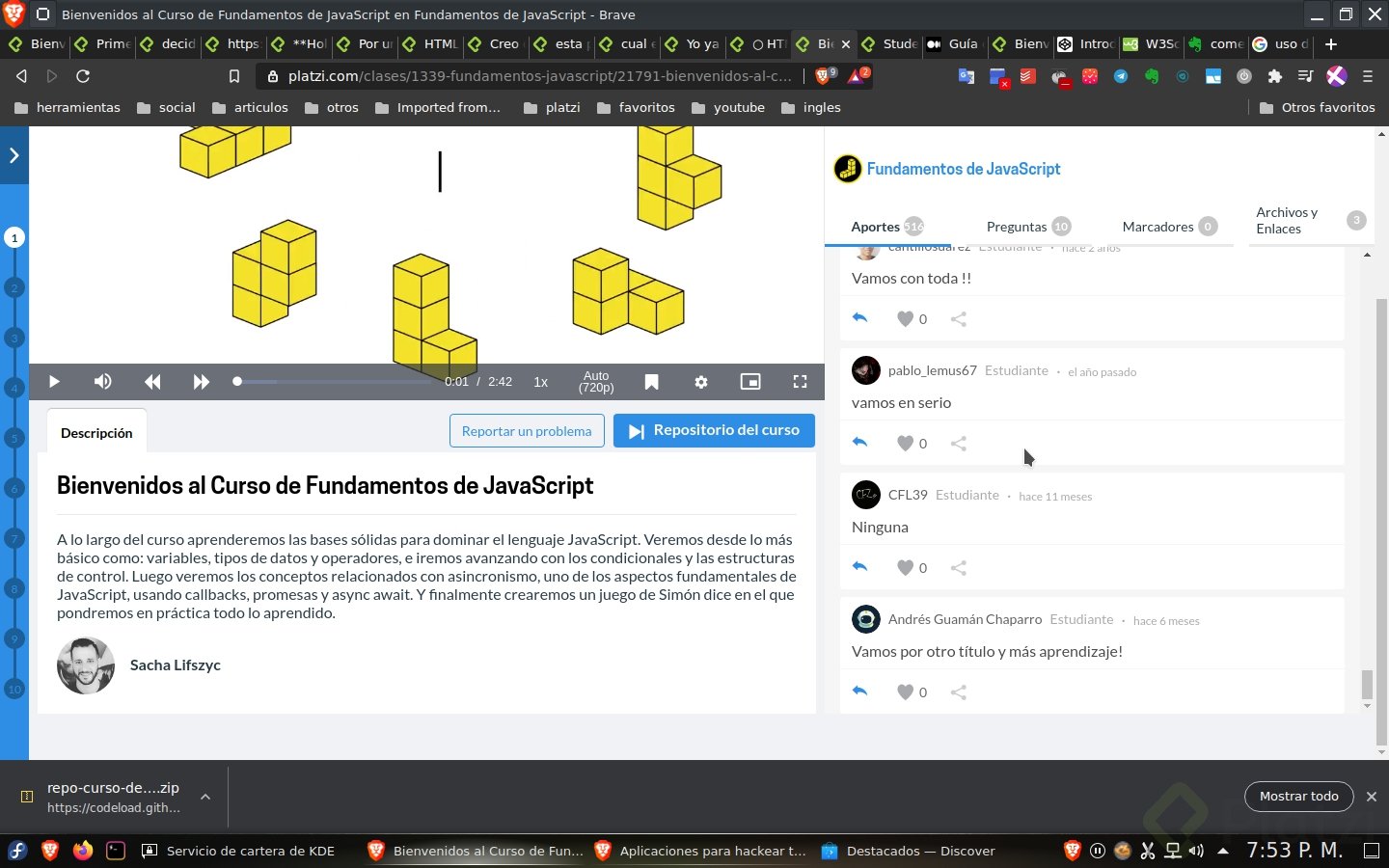Click the Brave Shields lion icon
Screen dimensions: 1389x868
pyautogui.click(x=825, y=75)
